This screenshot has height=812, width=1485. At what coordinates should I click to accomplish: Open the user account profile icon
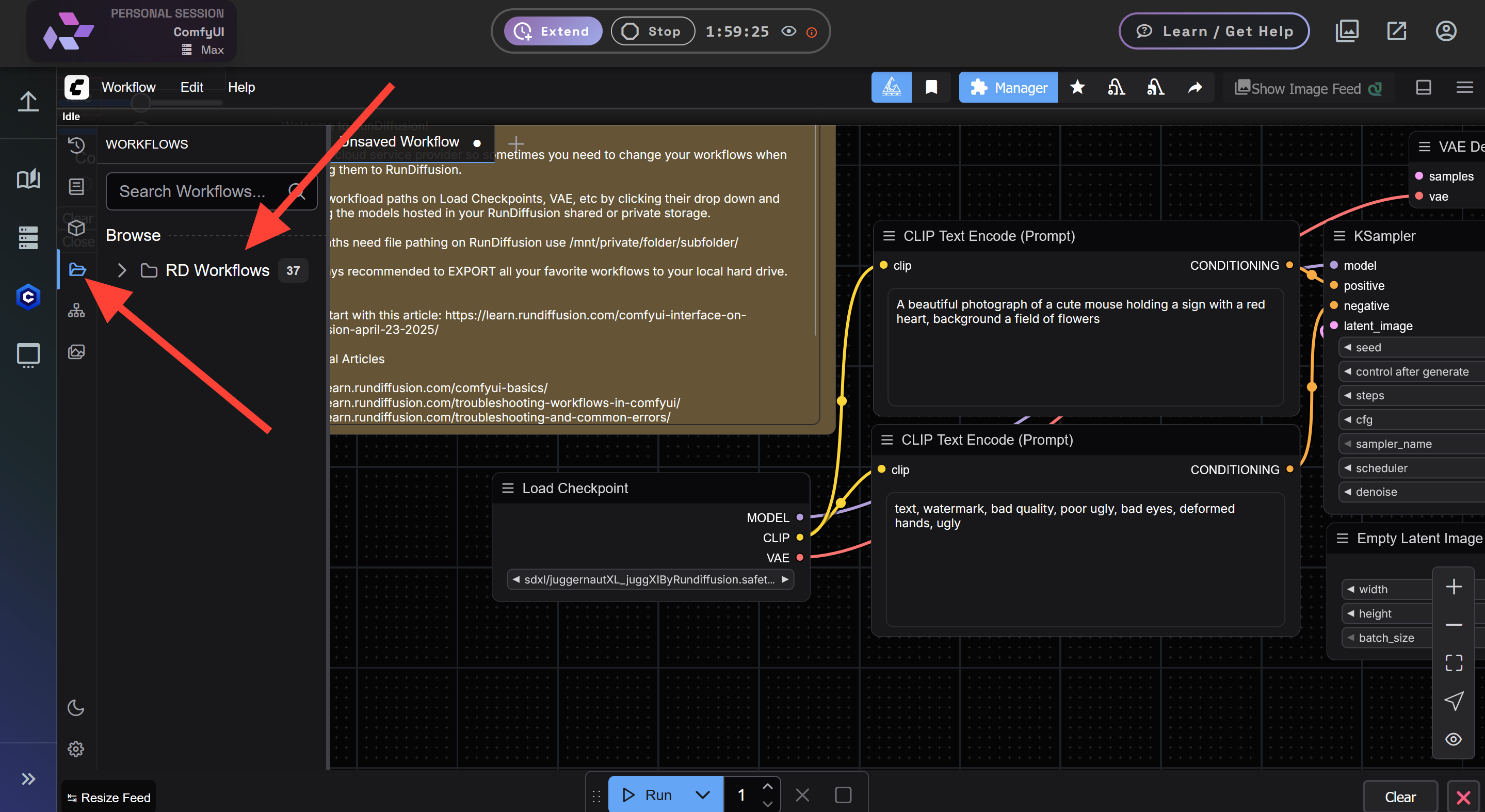coord(1446,31)
